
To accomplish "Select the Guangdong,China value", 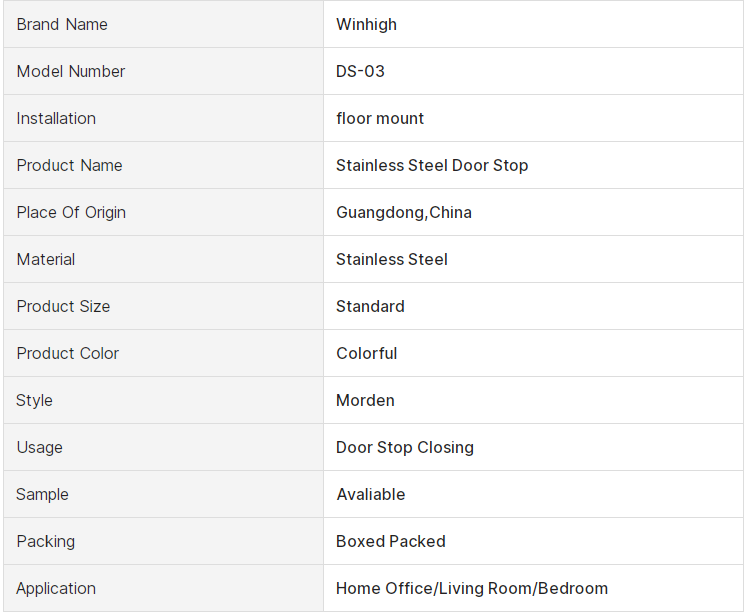I will (404, 212).
